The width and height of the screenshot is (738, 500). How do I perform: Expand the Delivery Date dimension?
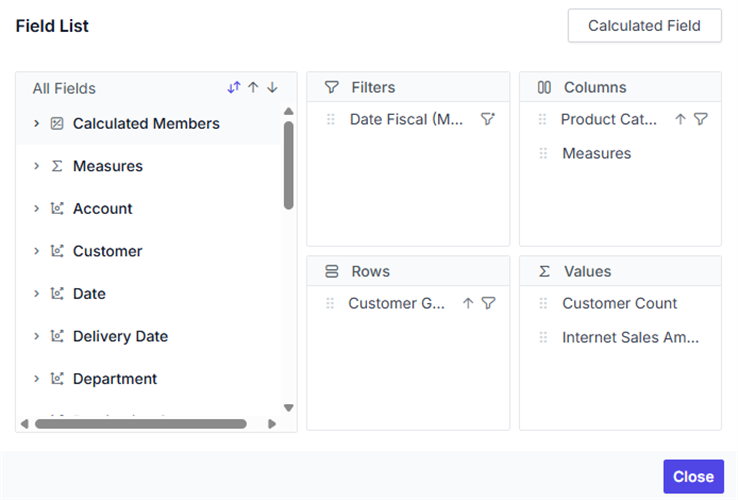(36, 336)
